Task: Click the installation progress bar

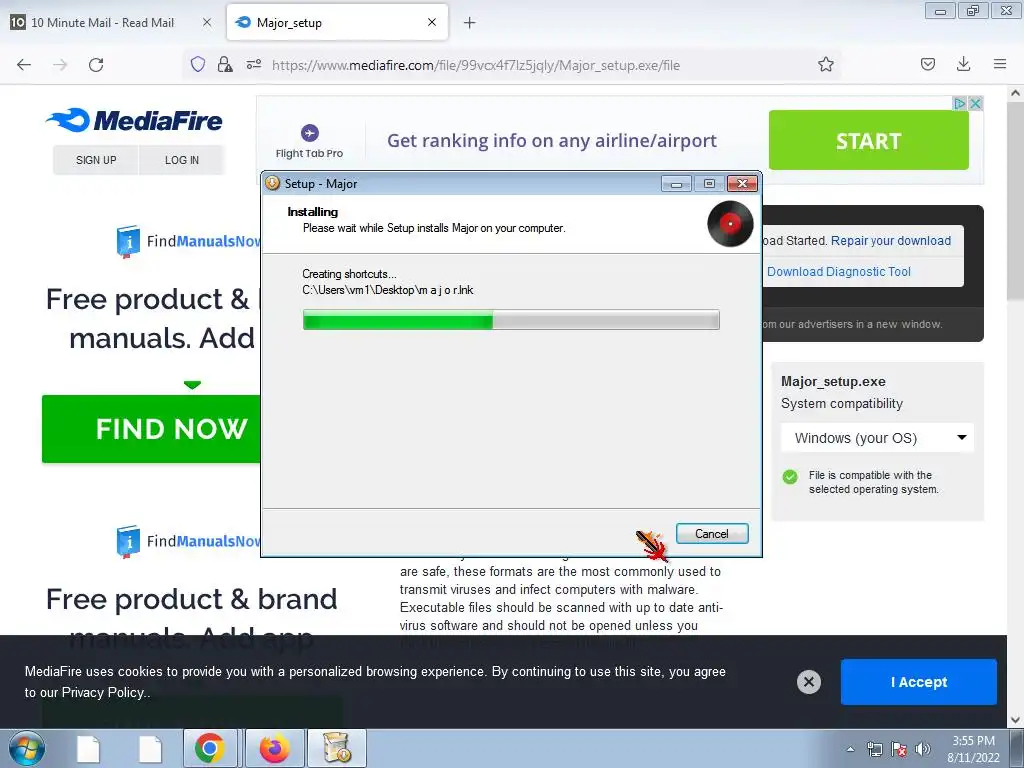Action: (511, 320)
